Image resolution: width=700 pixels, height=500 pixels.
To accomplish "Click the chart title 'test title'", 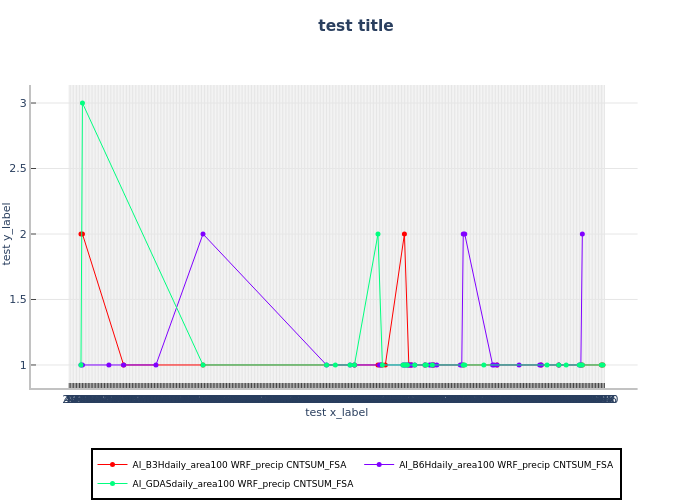I will coord(356,26).
